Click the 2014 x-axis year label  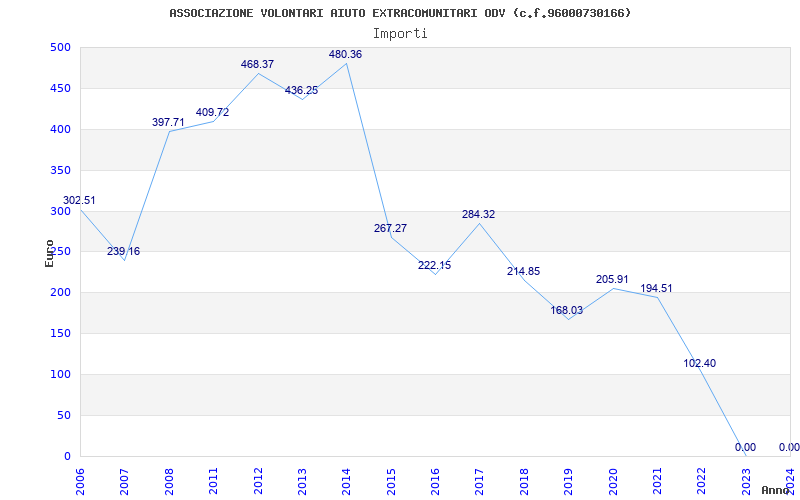347,481
